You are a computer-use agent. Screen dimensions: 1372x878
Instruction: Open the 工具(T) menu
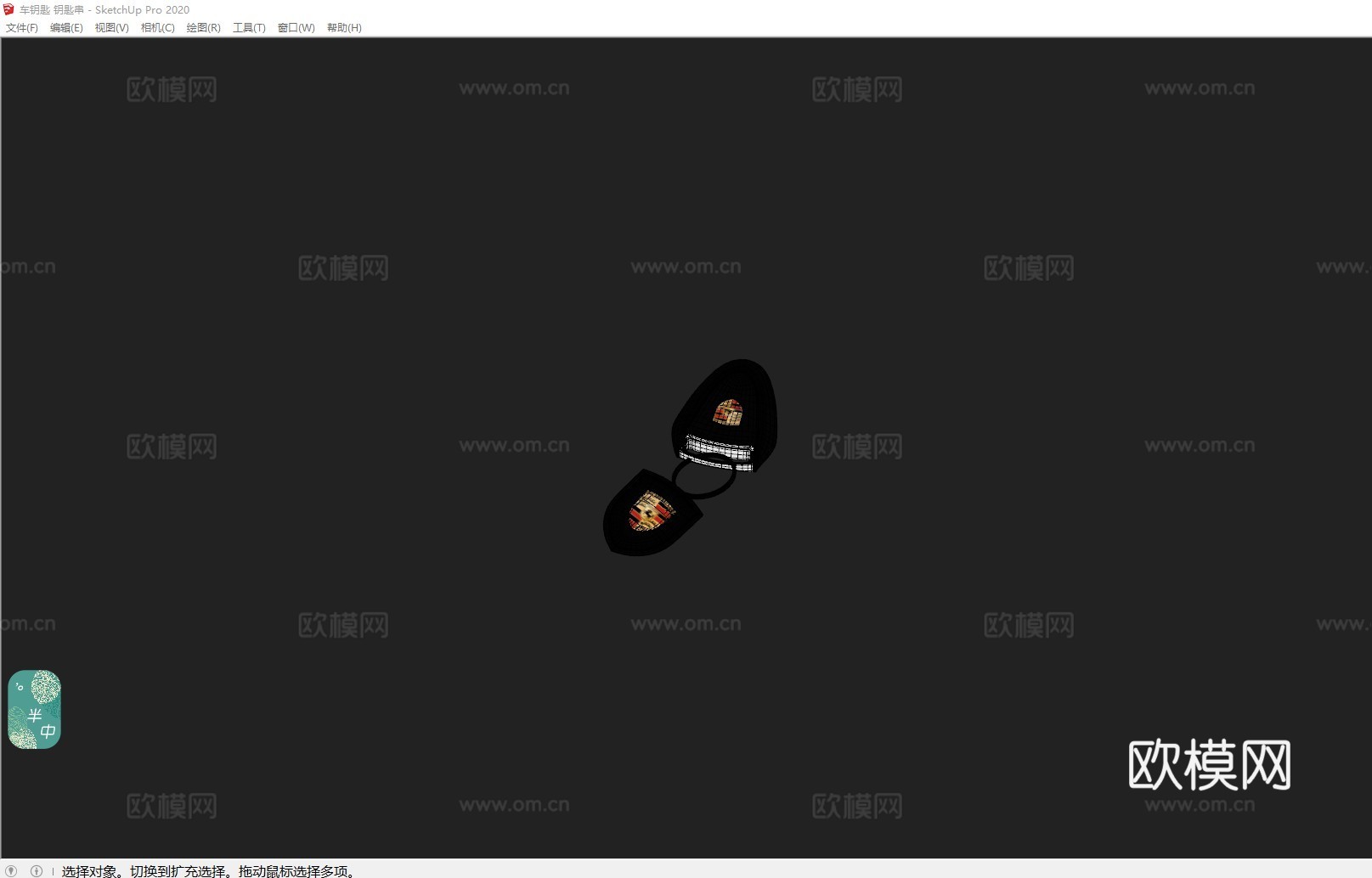(249, 28)
